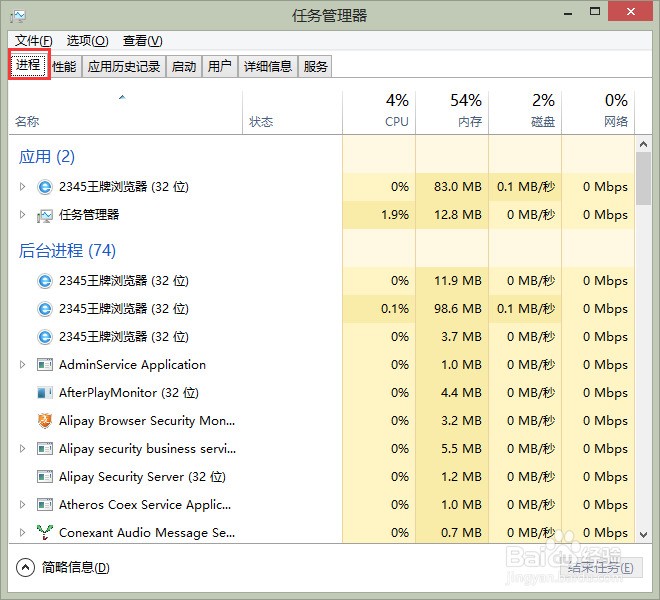660x600 pixels.
Task: Minimize the Task Manager window
Action: pos(568,13)
